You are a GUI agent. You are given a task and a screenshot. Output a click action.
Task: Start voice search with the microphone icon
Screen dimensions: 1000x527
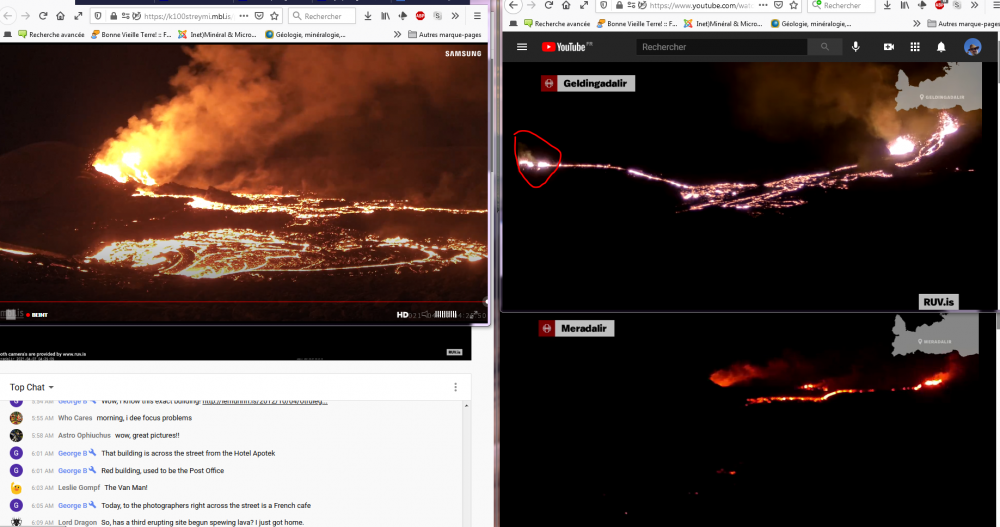coord(855,47)
